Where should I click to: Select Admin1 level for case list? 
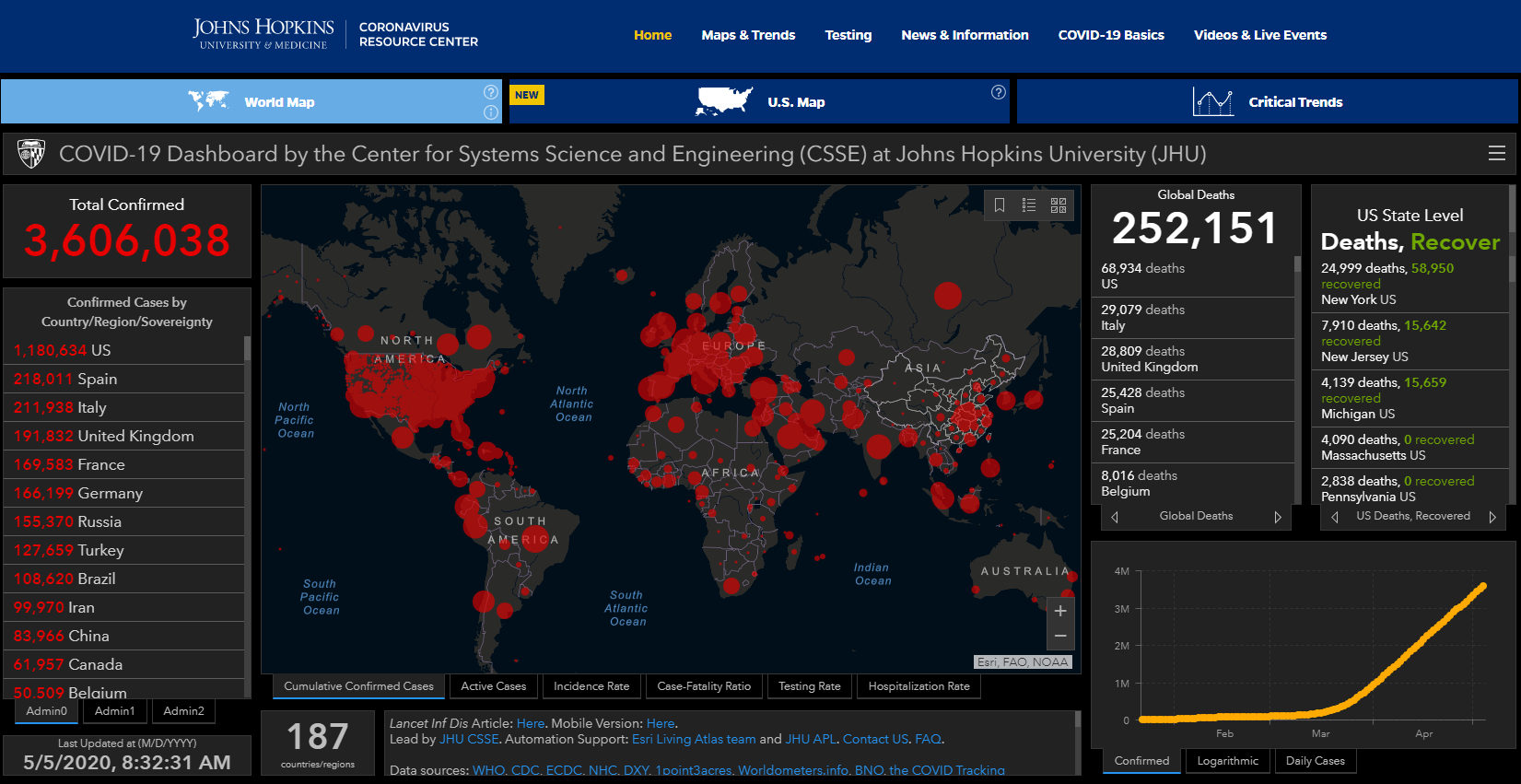115,711
